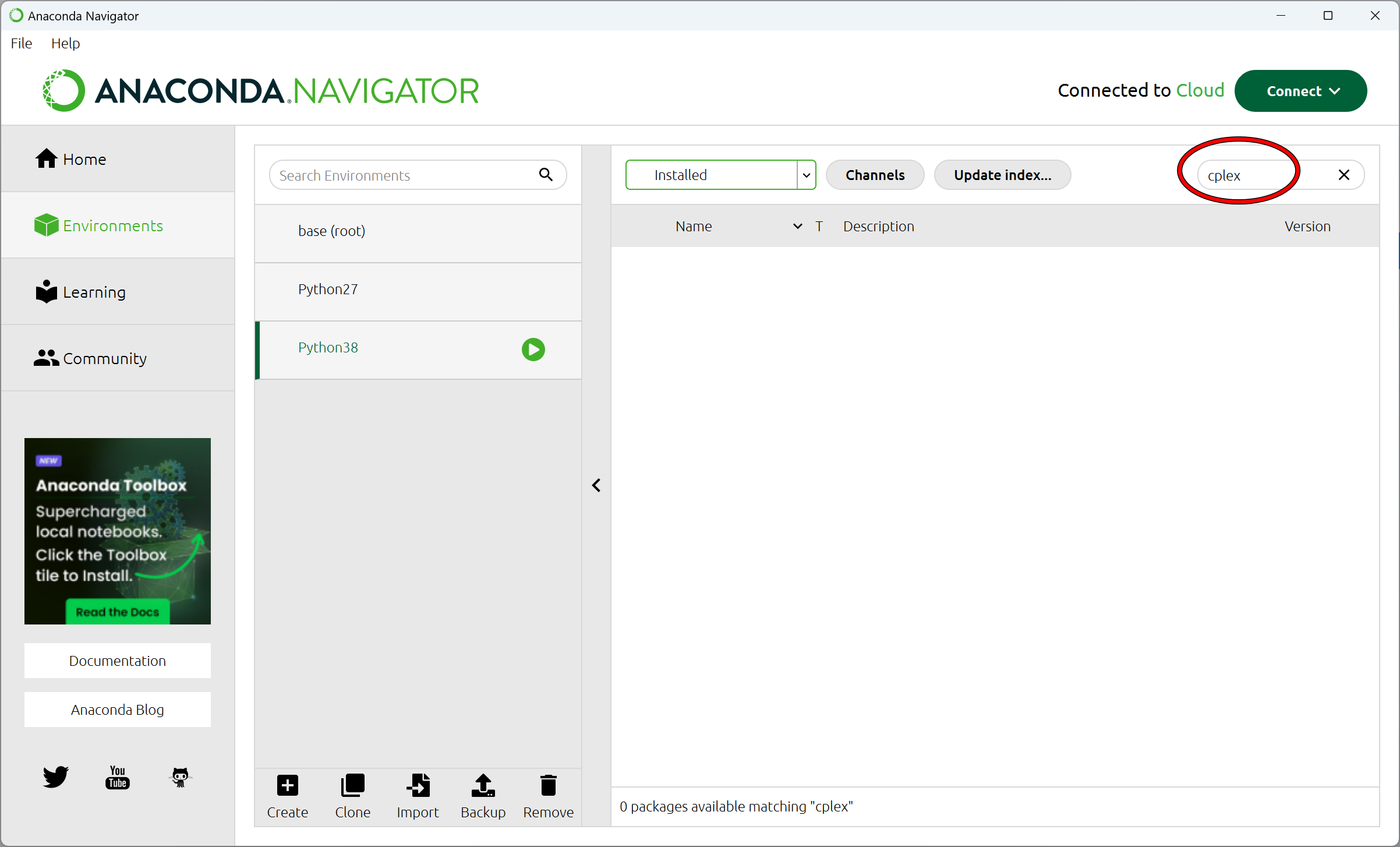Click the Environments cube icon

(46, 225)
